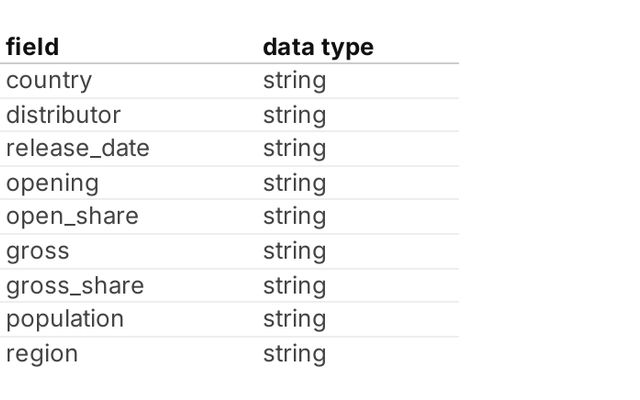This screenshot has height=400, width=640.
Task: Select the data type of population row
Action: click(x=294, y=319)
